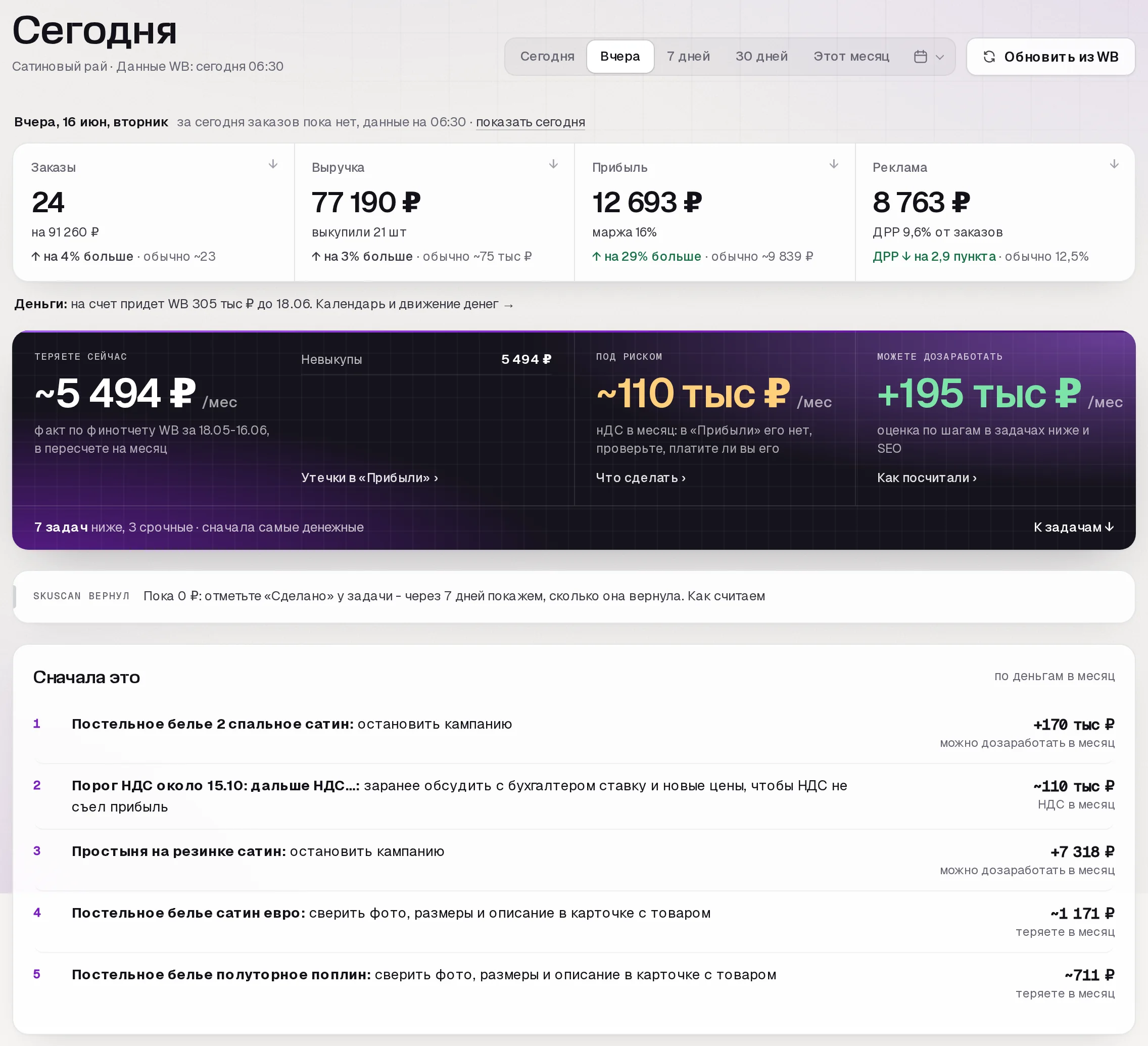The image size is (1148, 1046).
Task: Switch to the 7 дней tab
Action: coord(689,57)
